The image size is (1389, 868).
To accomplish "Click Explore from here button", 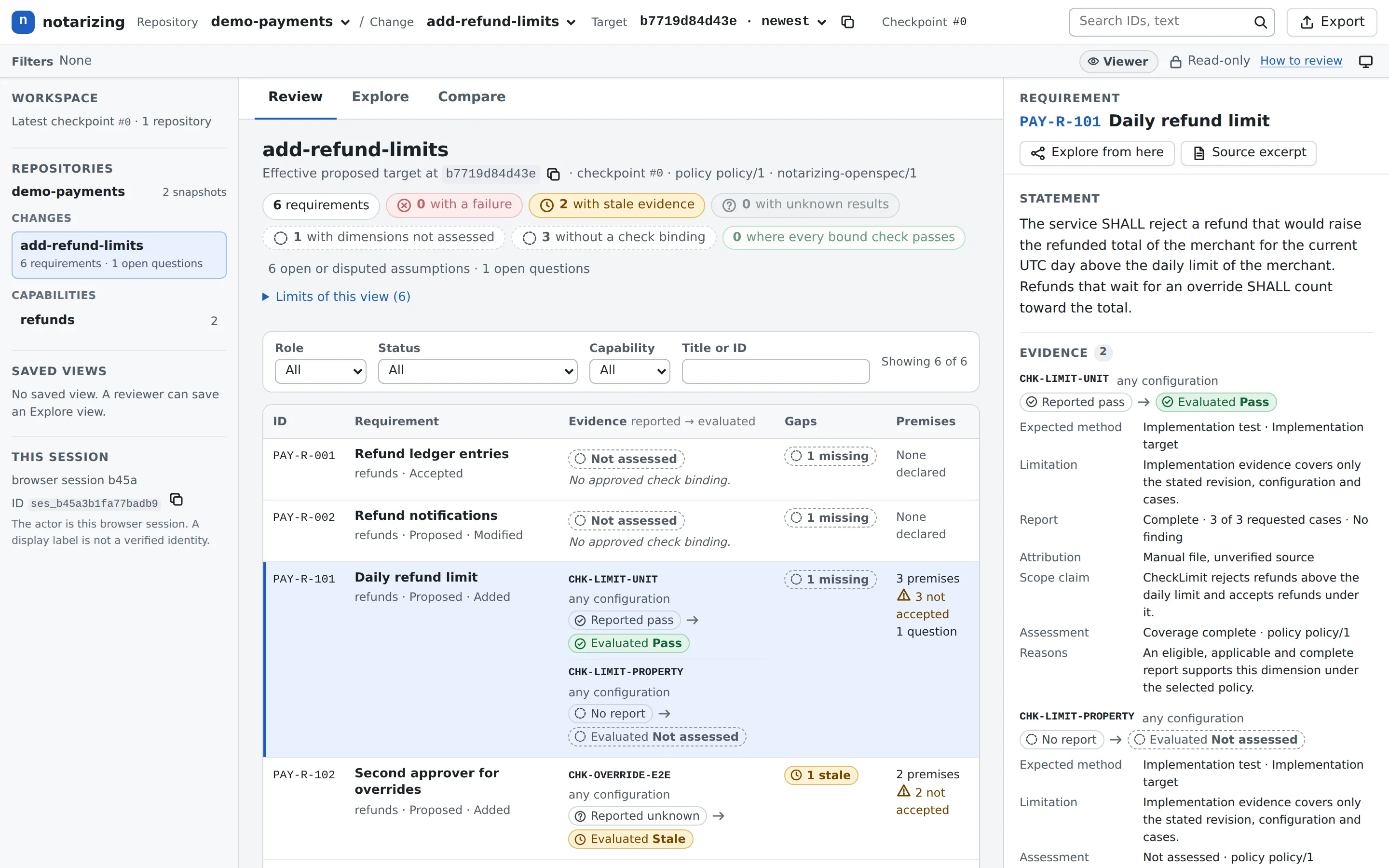I will (x=1096, y=153).
